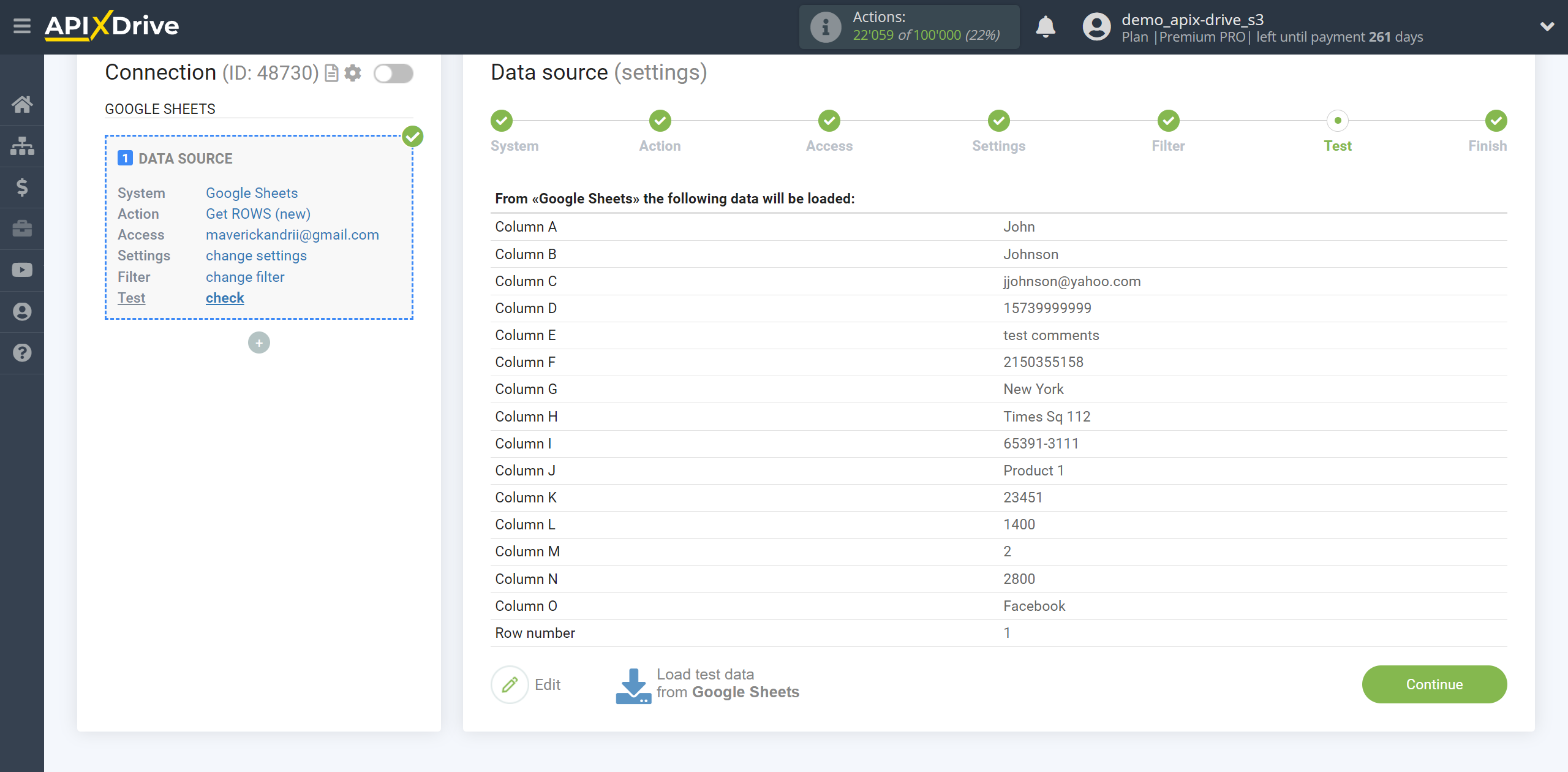Click the add new connection plus button
Viewport: 1568px width, 772px height.
click(259, 343)
